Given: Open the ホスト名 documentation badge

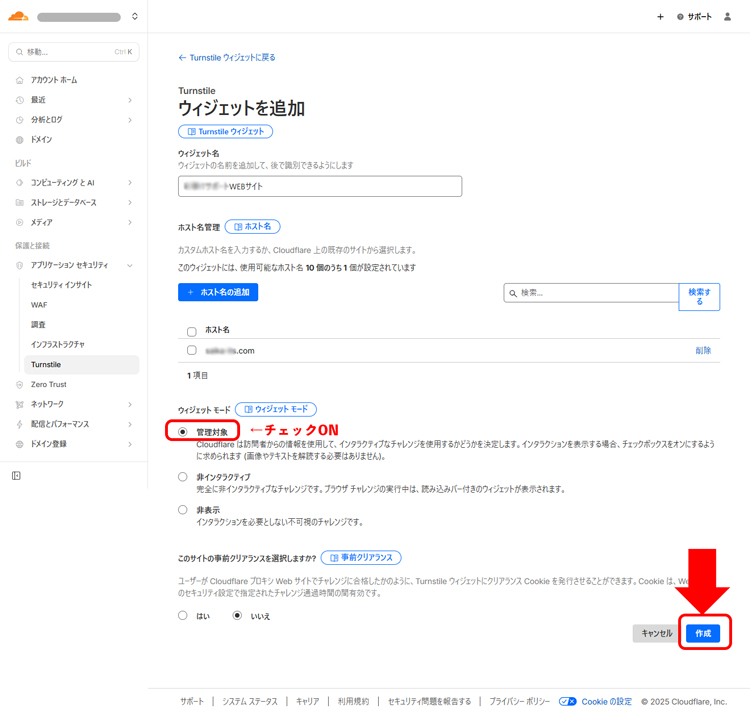Looking at the screenshot, I should pyautogui.click(x=253, y=227).
